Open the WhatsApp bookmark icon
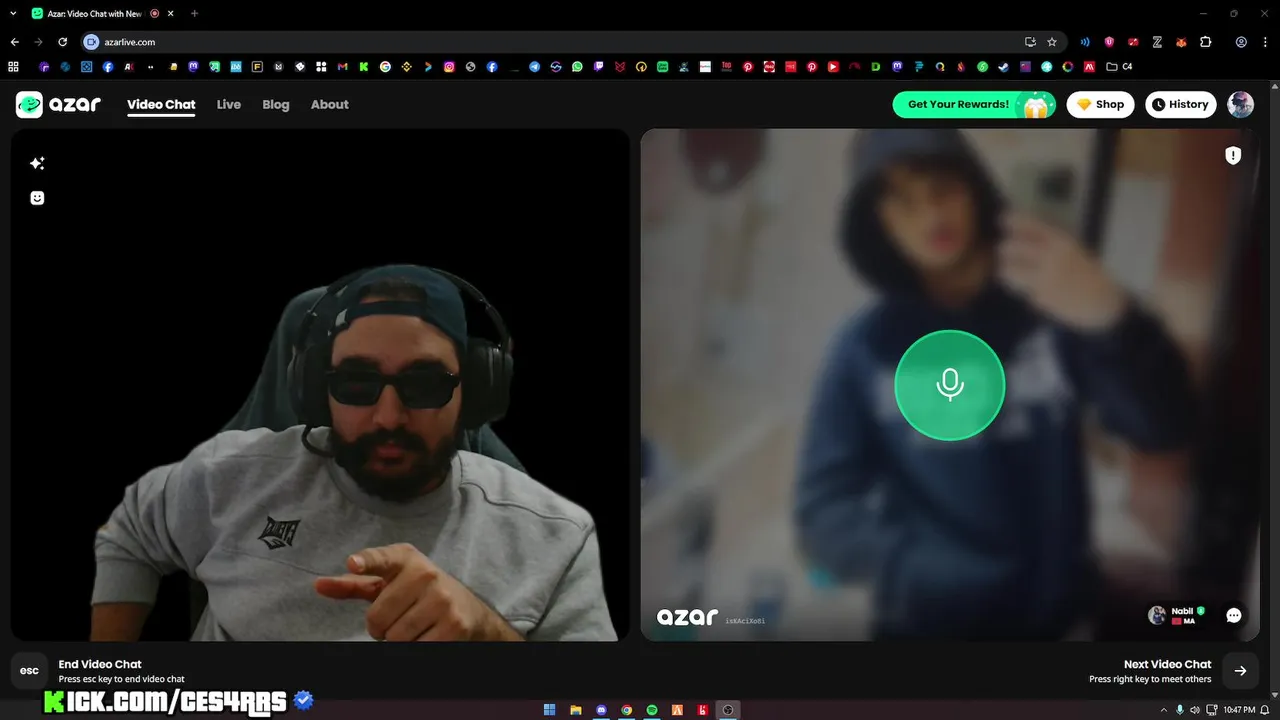This screenshot has height=720, width=1280. (577, 67)
